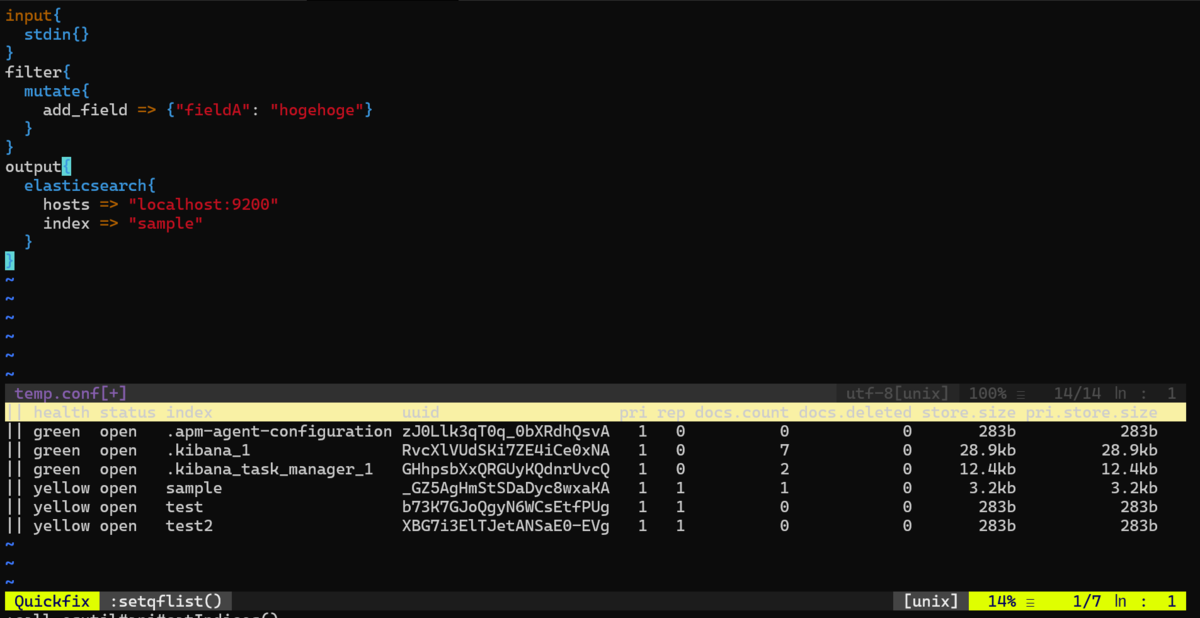1200x618 pixels.
Task: Click the 14% position indicator
Action: (x=1002, y=601)
